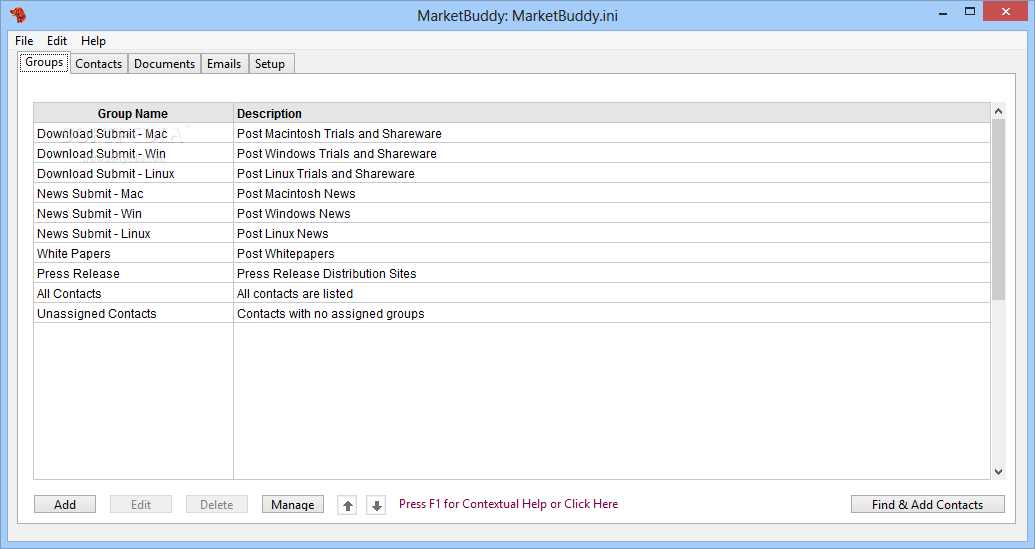1035x549 pixels.
Task: Move selected group down with down arrow
Action: coord(376,505)
